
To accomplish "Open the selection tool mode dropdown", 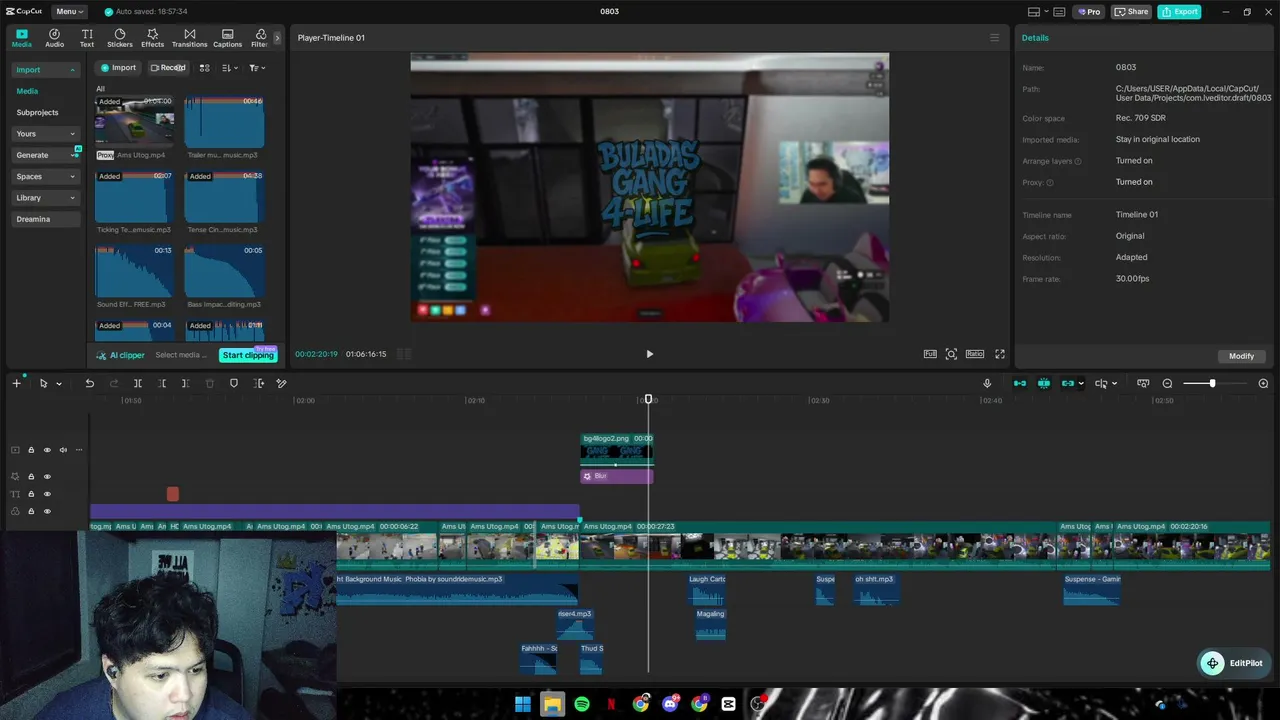I will pos(59,384).
